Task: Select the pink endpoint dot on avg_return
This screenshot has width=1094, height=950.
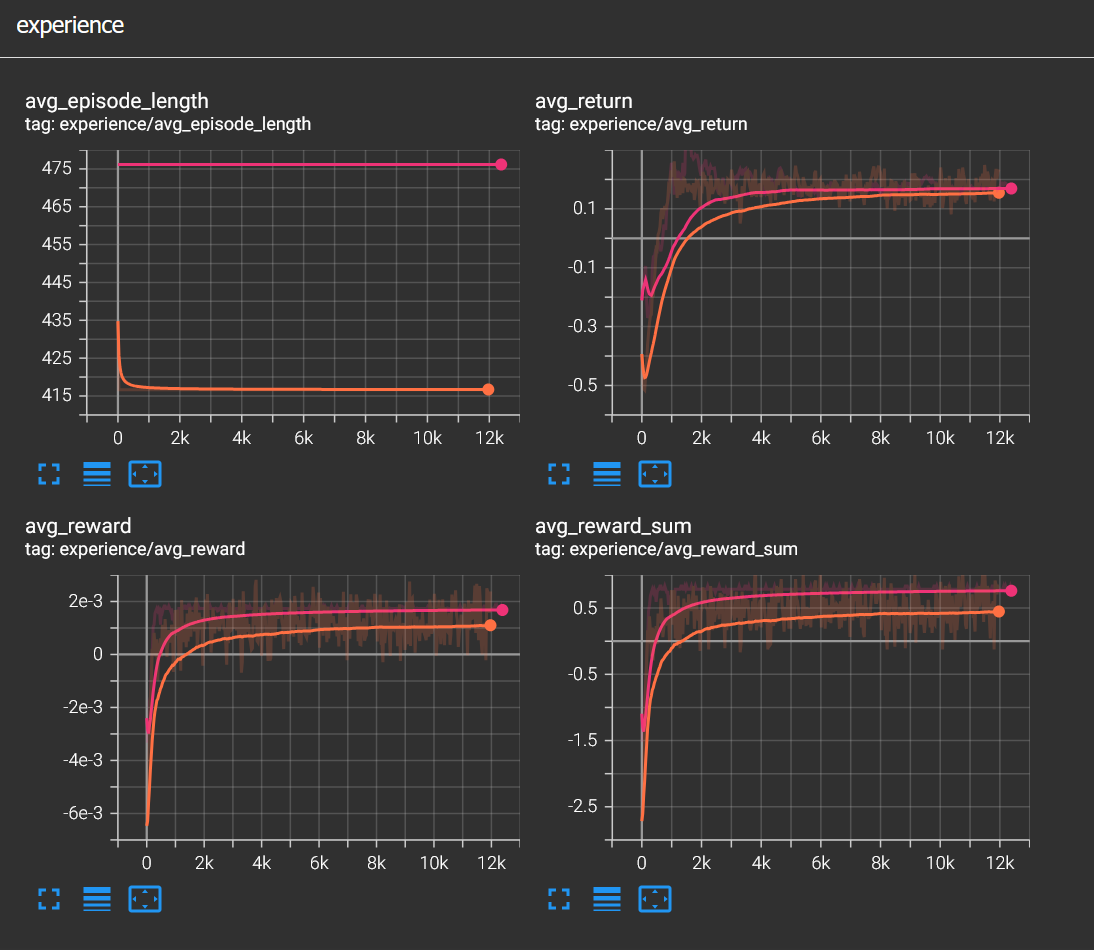Action: click(x=1010, y=187)
